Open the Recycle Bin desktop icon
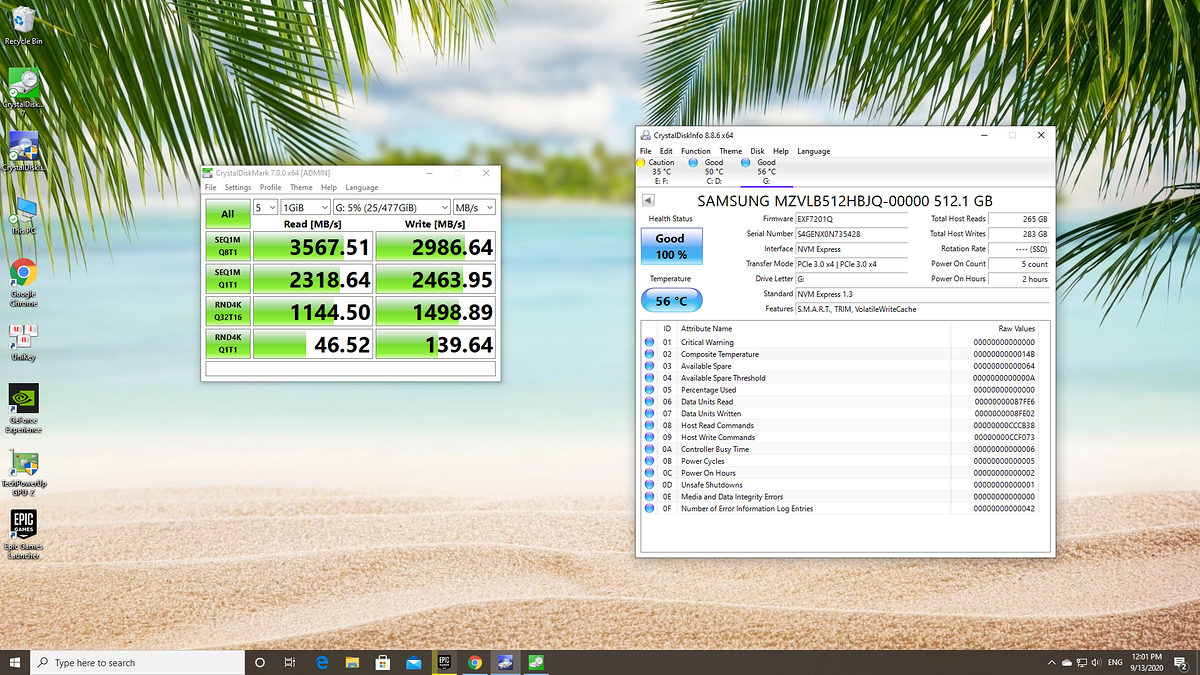The width and height of the screenshot is (1200, 675). click(x=24, y=25)
